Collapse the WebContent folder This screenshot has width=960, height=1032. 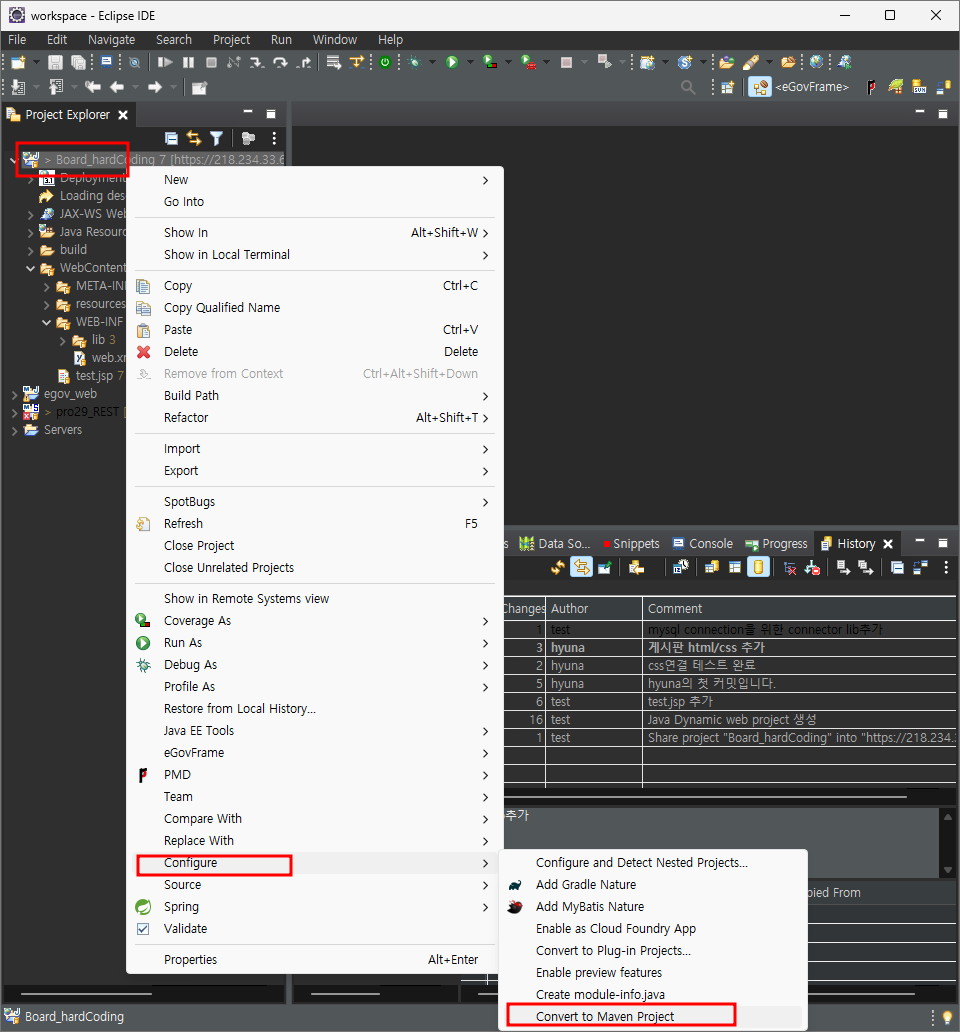pos(30,268)
